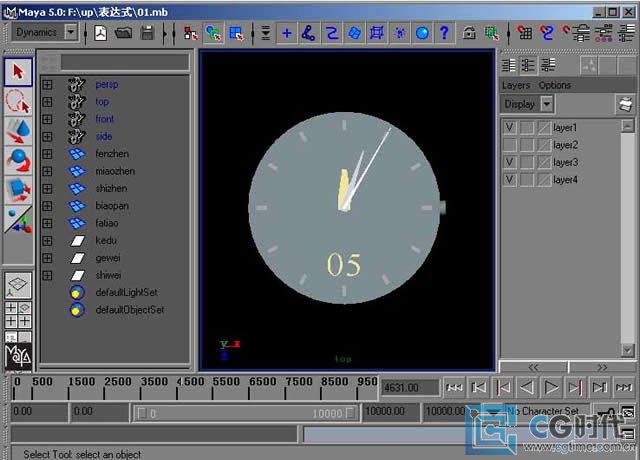Click the Play backwards button

click(x=527, y=387)
